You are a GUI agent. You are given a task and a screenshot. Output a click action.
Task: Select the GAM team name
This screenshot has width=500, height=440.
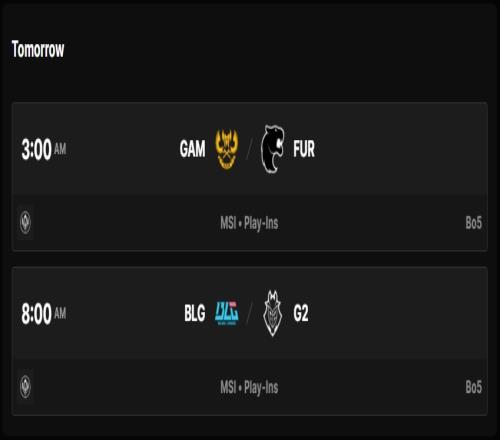pyautogui.click(x=192, y=149)
